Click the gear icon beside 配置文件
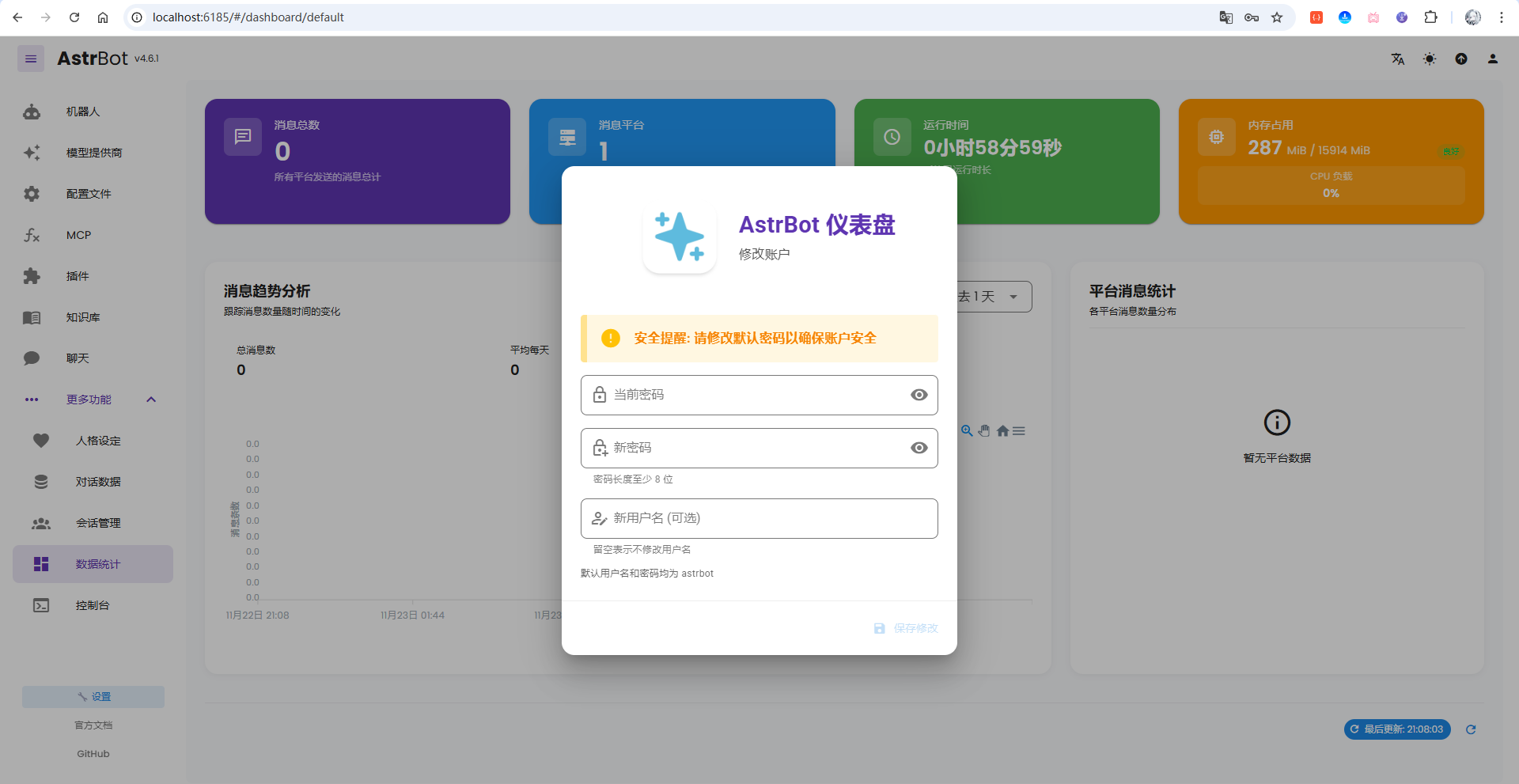This screenshot has height=784, width=1519. [x=32, y=194]
